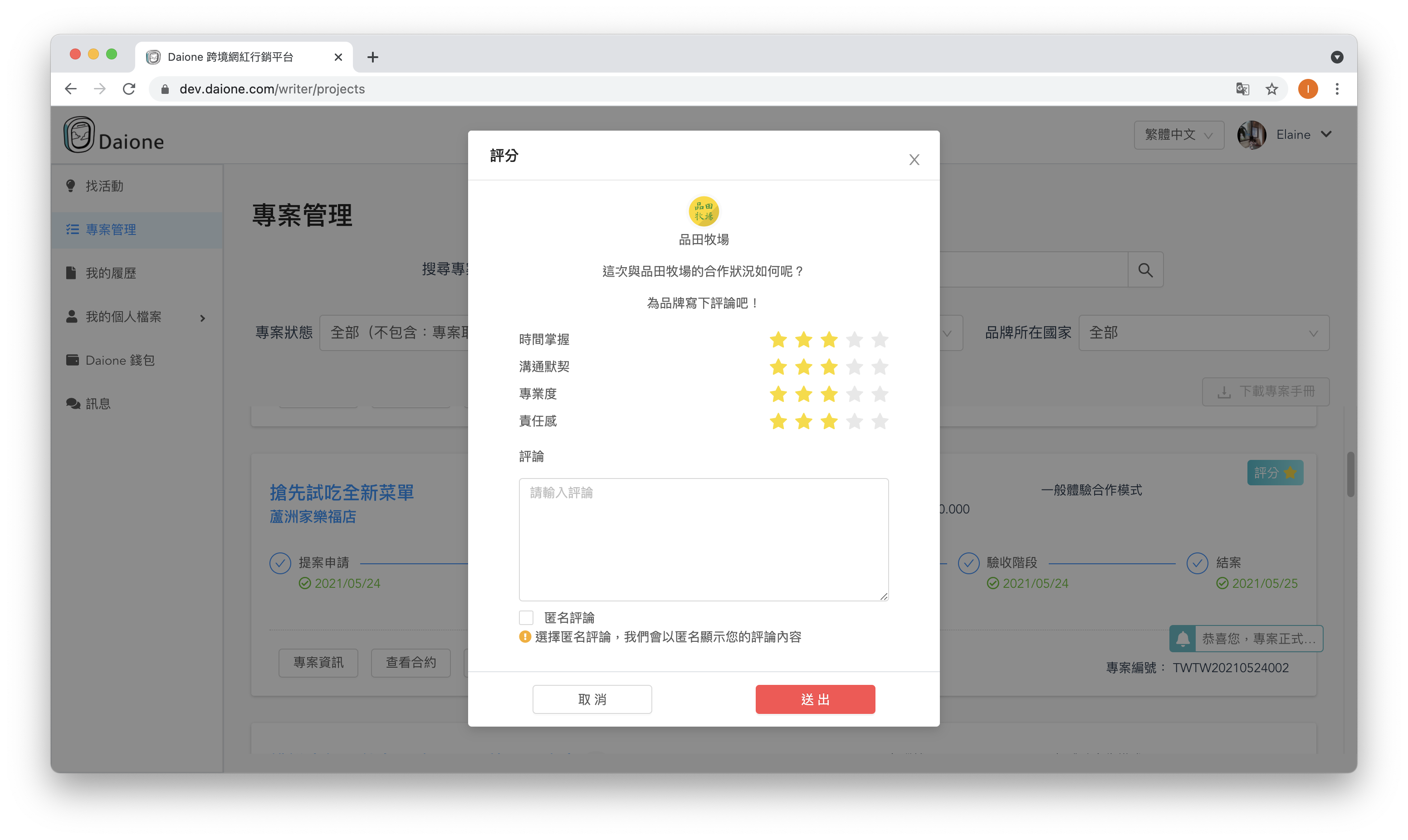
Task: Open the 品牌所在國家 country dropdown
Action: (x=1204, y=333)
